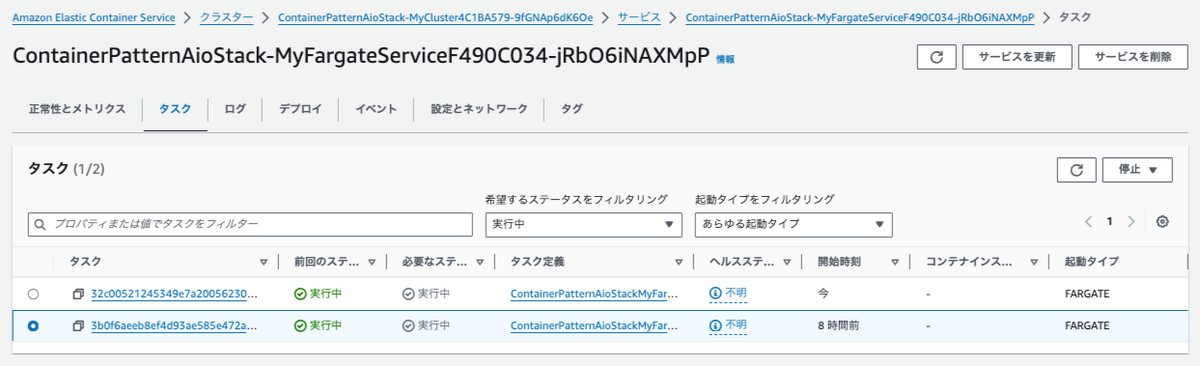Image resolution: width=1200 pixels, height=366 pixels.
Task: Switch to イベント tab
Action: coord(376,109)
